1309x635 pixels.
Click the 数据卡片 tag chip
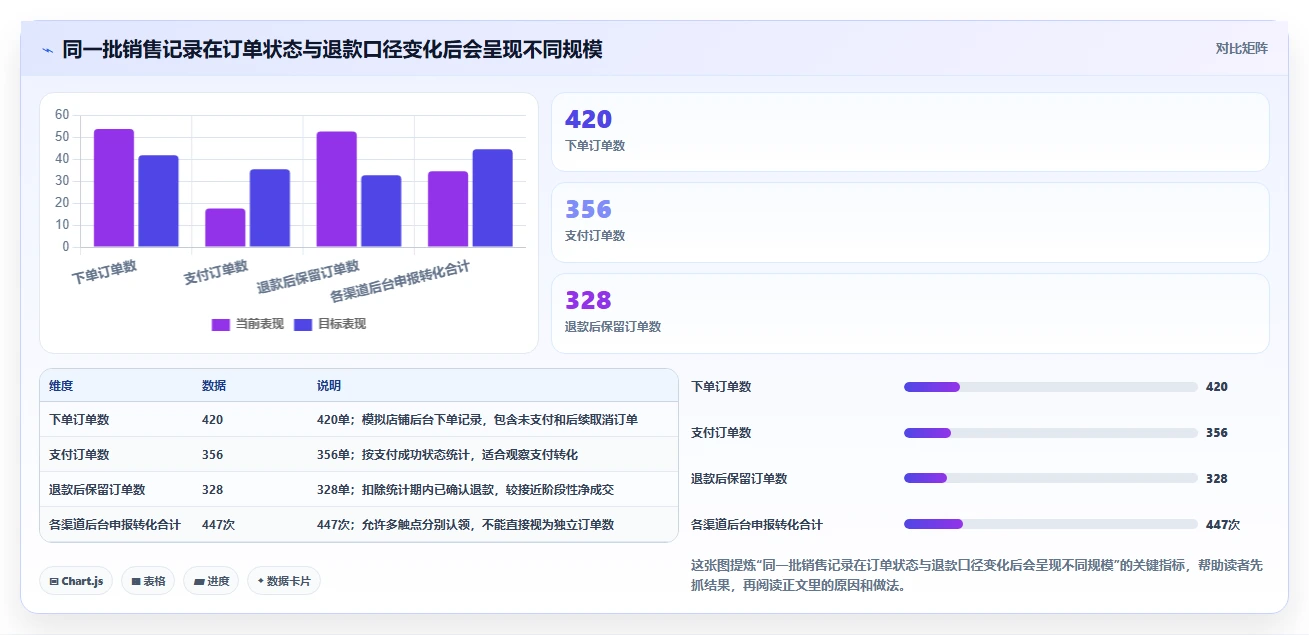point(284,581)
